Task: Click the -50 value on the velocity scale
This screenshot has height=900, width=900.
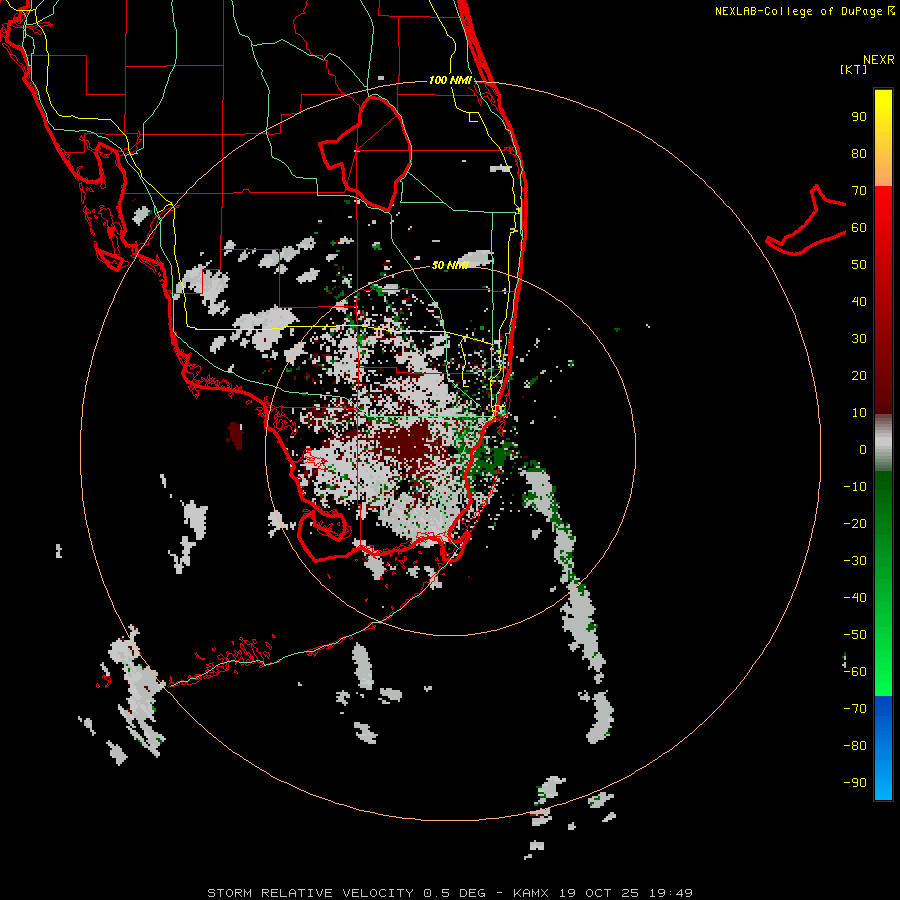Action: coord(855,634)
